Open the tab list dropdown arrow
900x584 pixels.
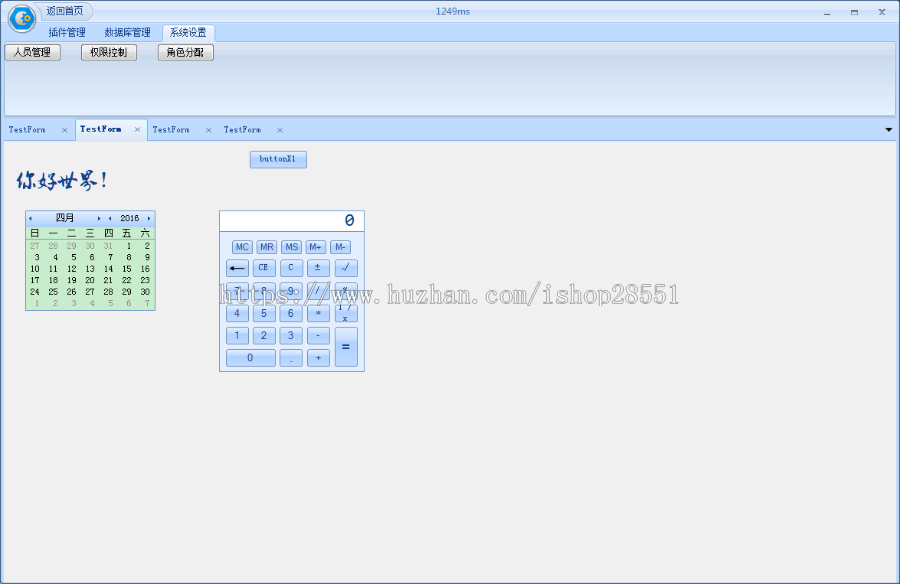pyautogui.click(x=889, y=130)
